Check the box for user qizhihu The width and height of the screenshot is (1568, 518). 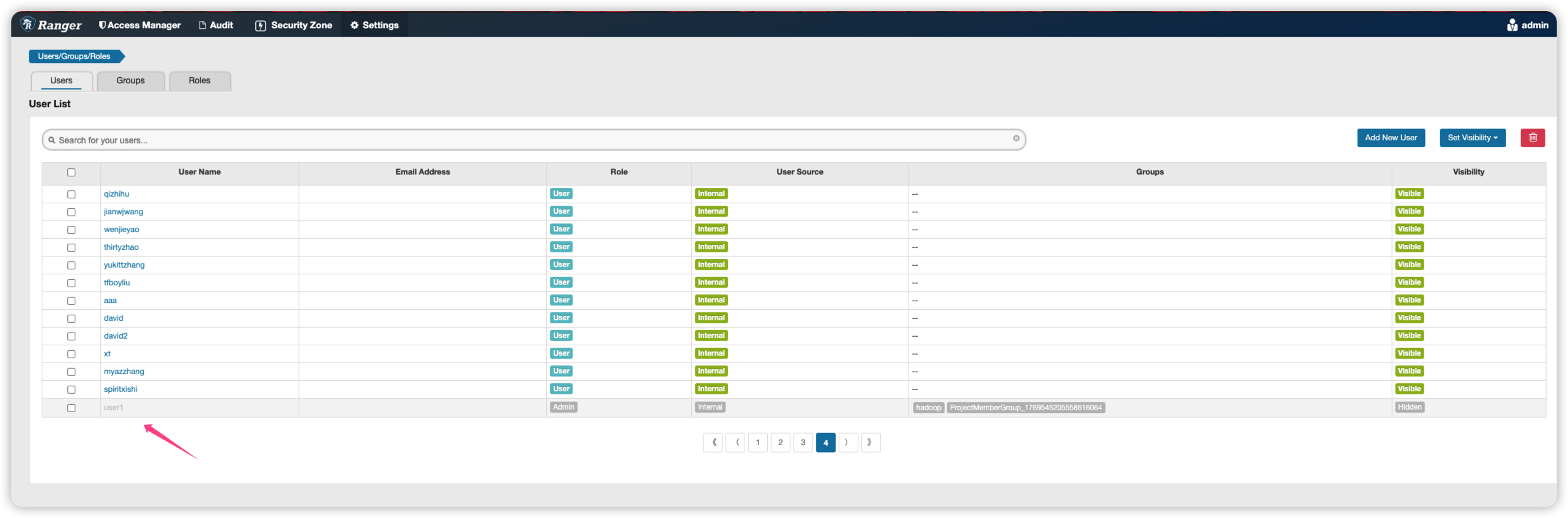[72, 194]
